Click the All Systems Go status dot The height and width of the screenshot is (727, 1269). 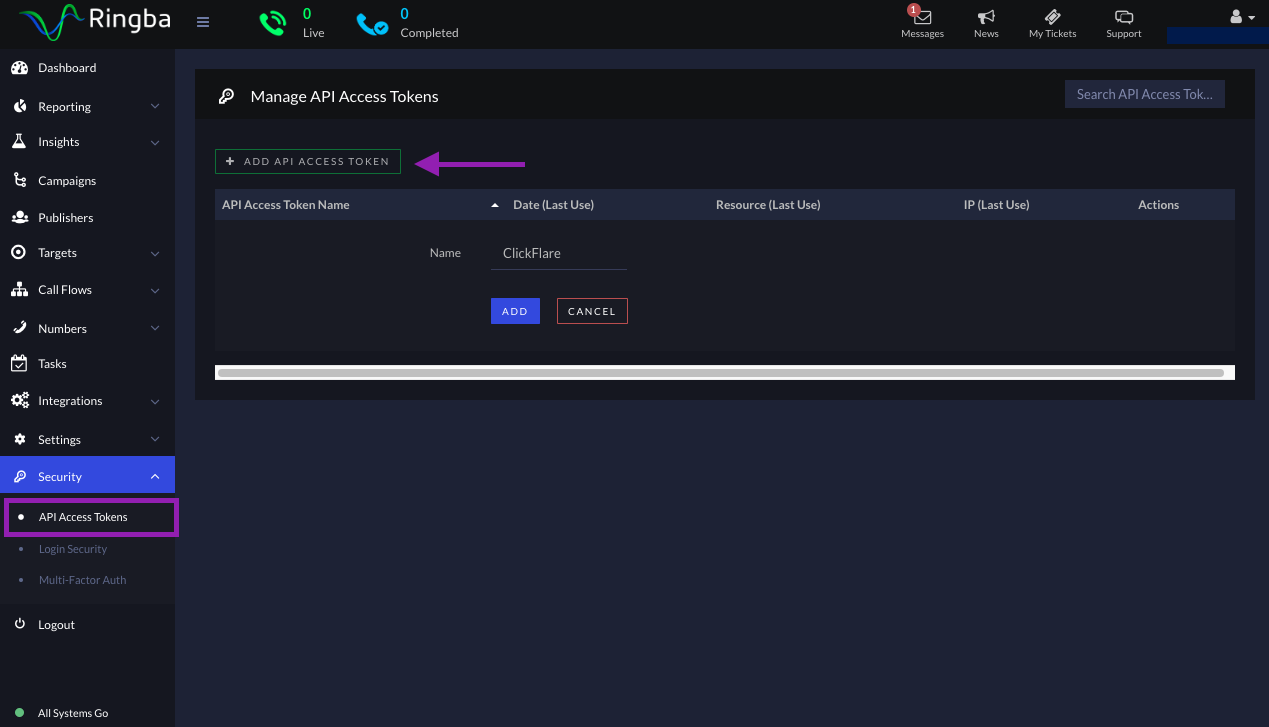point(19,713)
